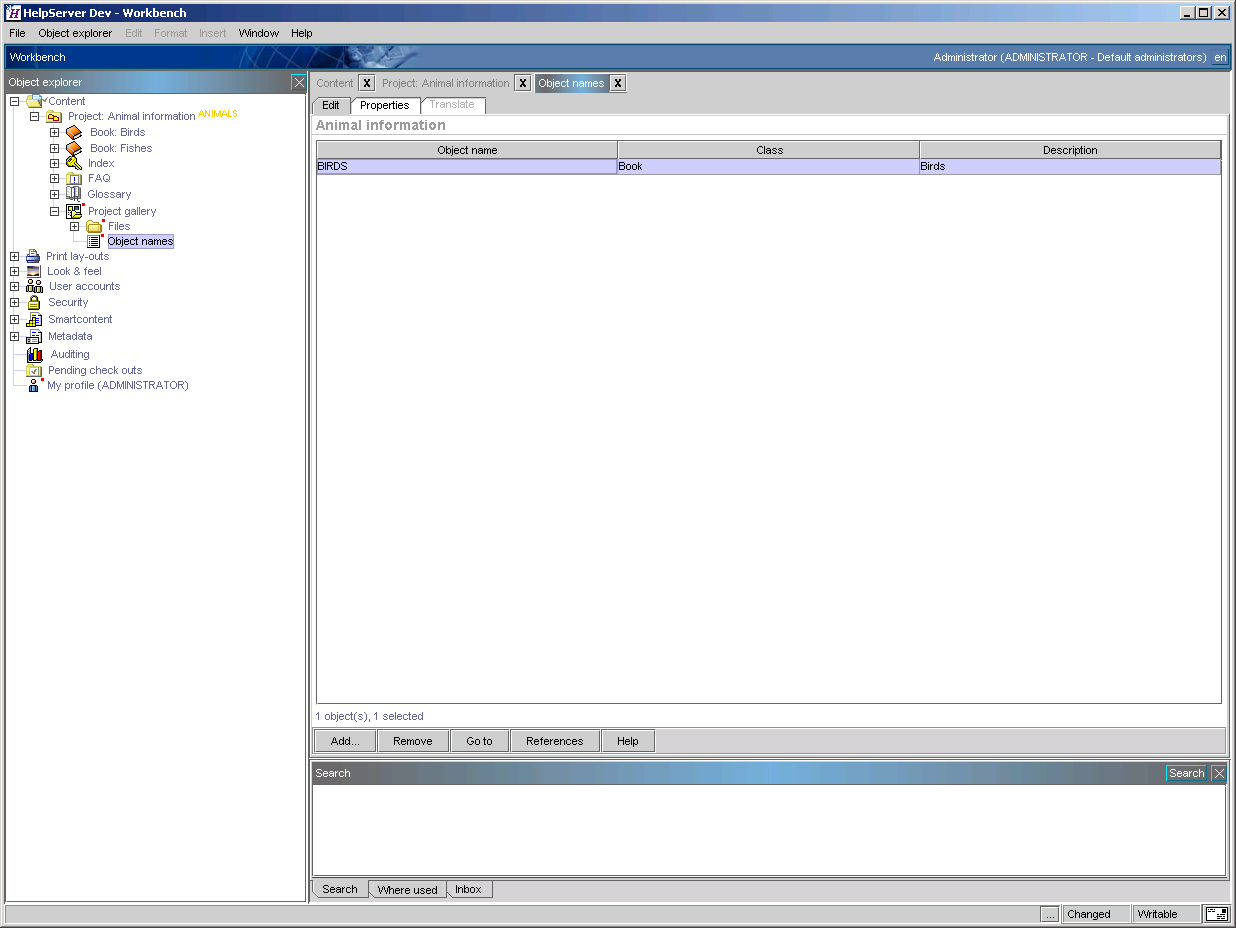Open the Object explorer menu

75,33
